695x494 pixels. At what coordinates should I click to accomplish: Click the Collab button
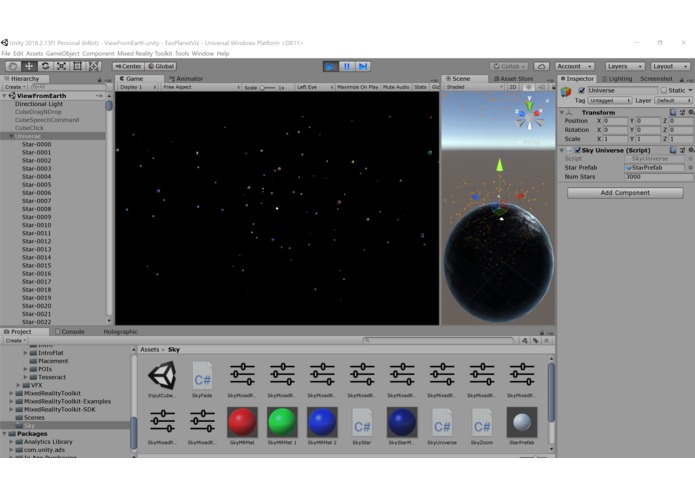[x=509, y=66]
